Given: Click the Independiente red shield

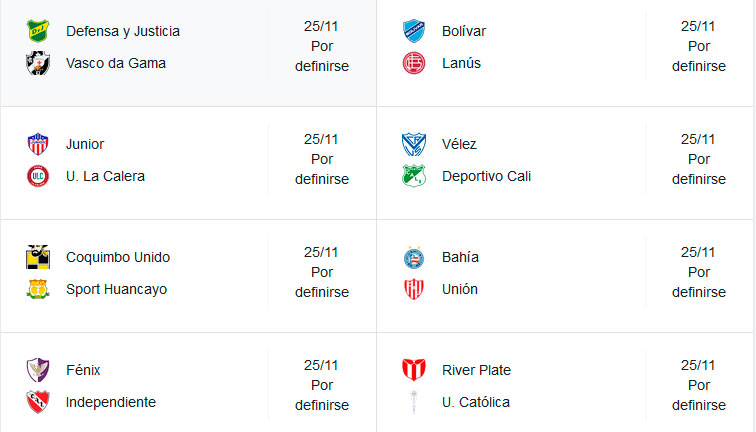Looking at the screenshot, I should [38, 402].
